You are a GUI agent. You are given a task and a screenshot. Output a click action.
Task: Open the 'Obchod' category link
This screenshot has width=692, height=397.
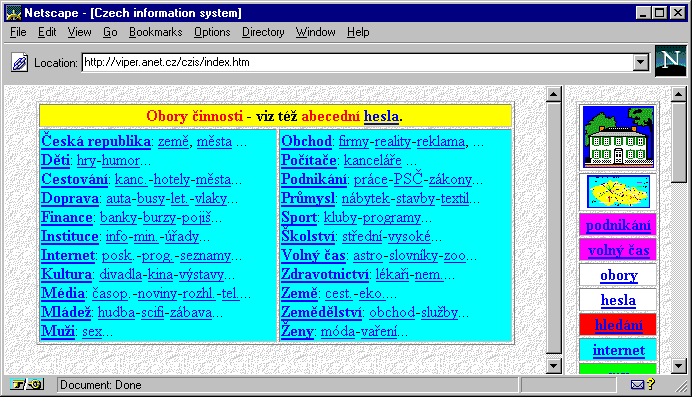coord(306,141)
